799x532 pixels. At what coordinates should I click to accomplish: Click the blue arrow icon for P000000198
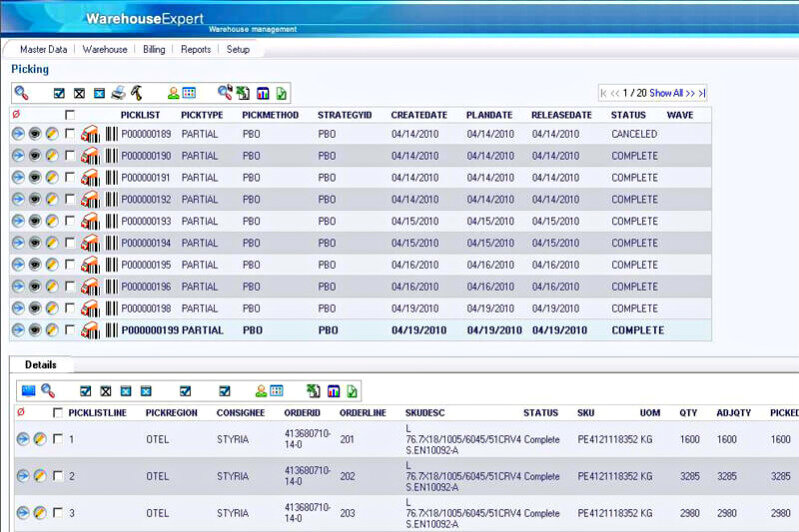click(18, 308)
